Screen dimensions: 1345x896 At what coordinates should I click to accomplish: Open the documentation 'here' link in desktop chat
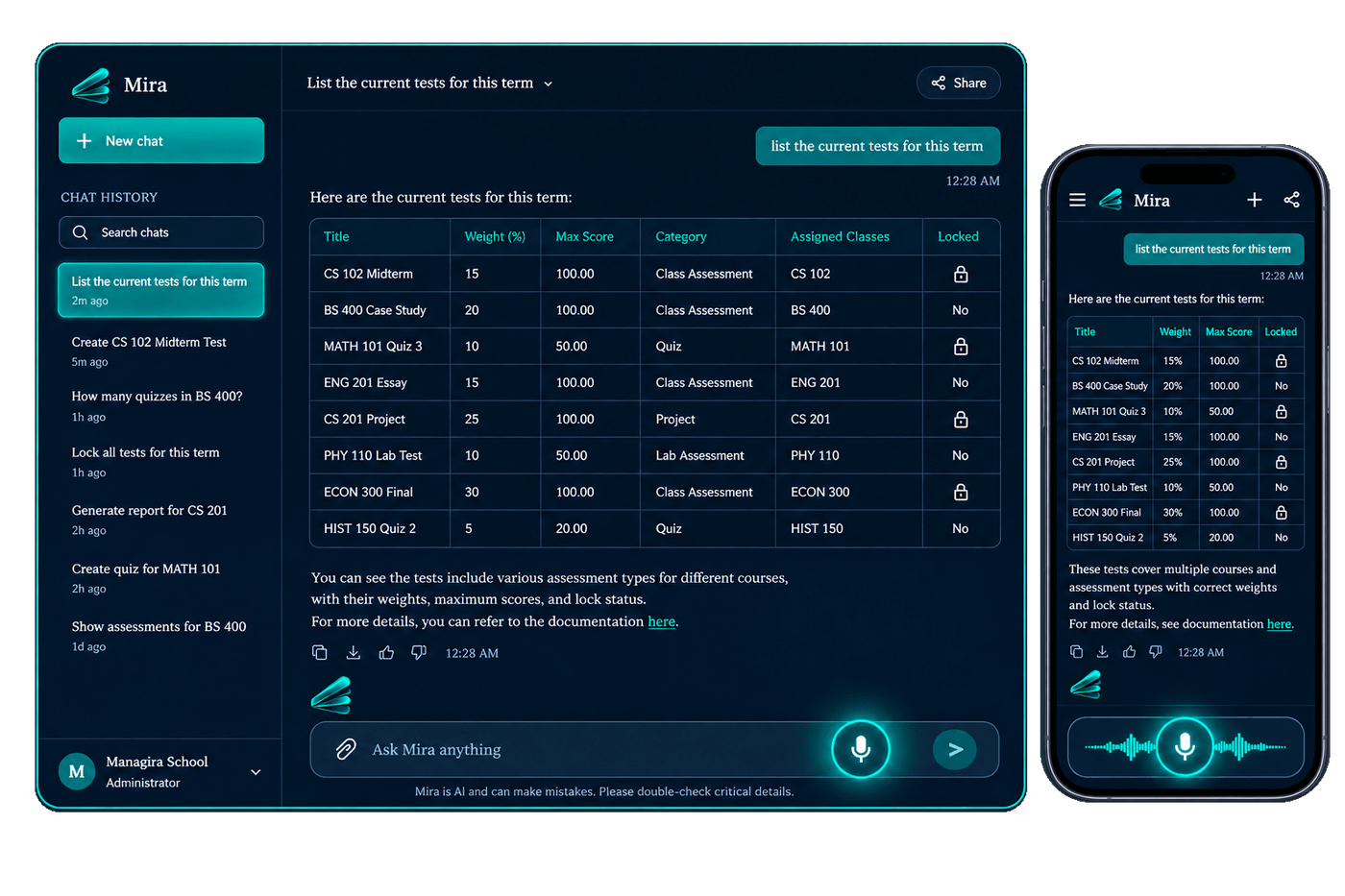coord(662,621)
